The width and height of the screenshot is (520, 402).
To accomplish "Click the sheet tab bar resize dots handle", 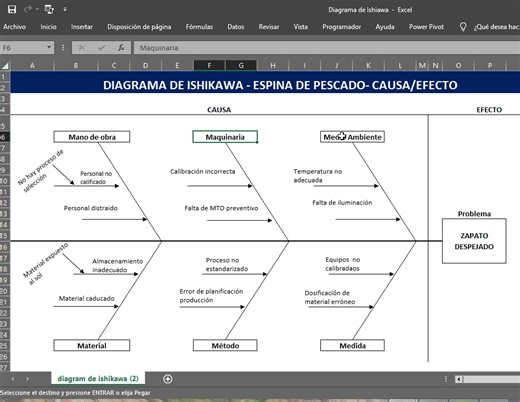I will point(446,379).
